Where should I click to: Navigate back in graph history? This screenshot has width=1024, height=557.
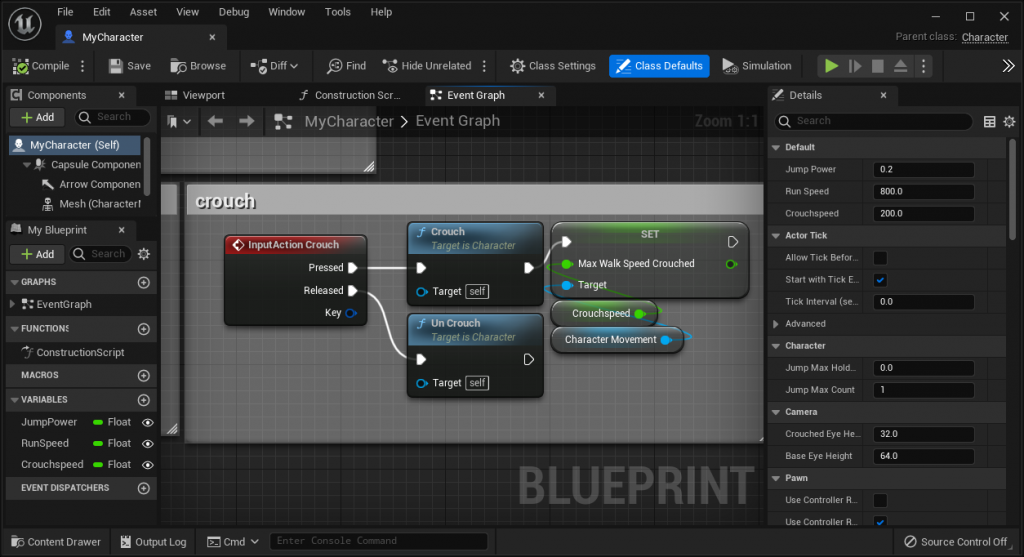(215, 121)
